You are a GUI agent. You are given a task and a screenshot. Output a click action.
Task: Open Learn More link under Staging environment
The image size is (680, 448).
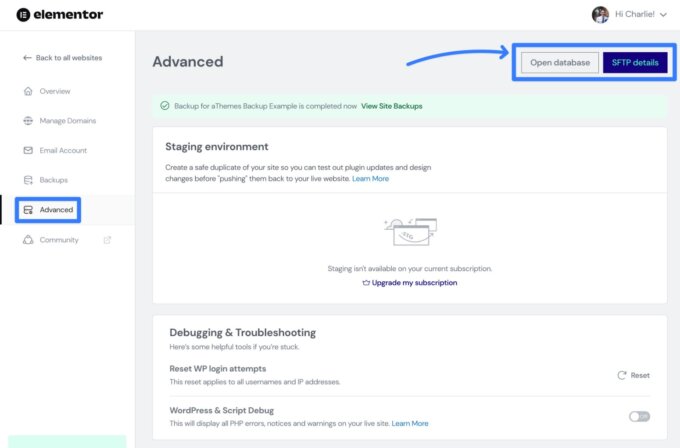coord(370,178)
